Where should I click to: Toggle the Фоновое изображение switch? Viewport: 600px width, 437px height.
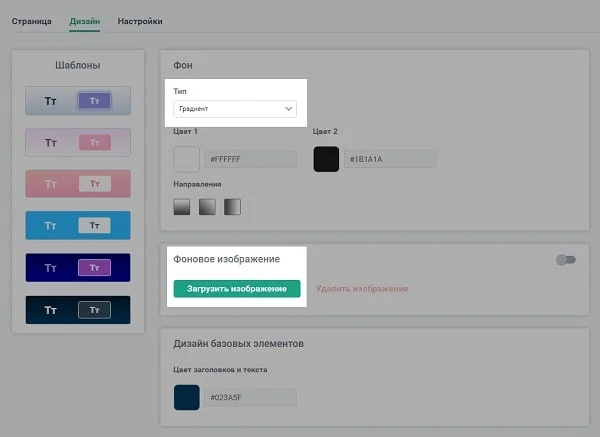pos(566,260)
